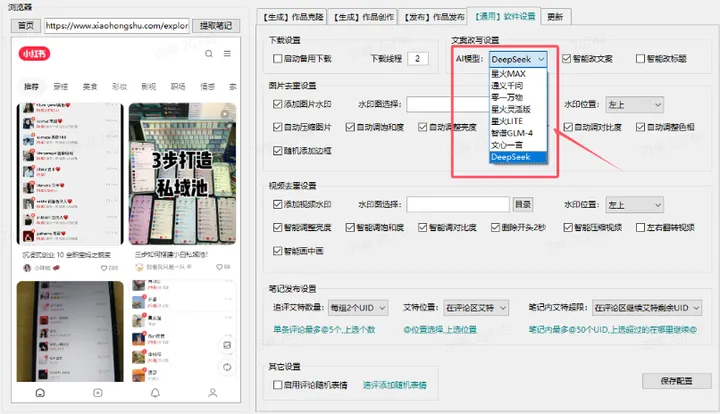Choose 文心一言 in the AI model list
720x414 pixels.
click(518, 145)
